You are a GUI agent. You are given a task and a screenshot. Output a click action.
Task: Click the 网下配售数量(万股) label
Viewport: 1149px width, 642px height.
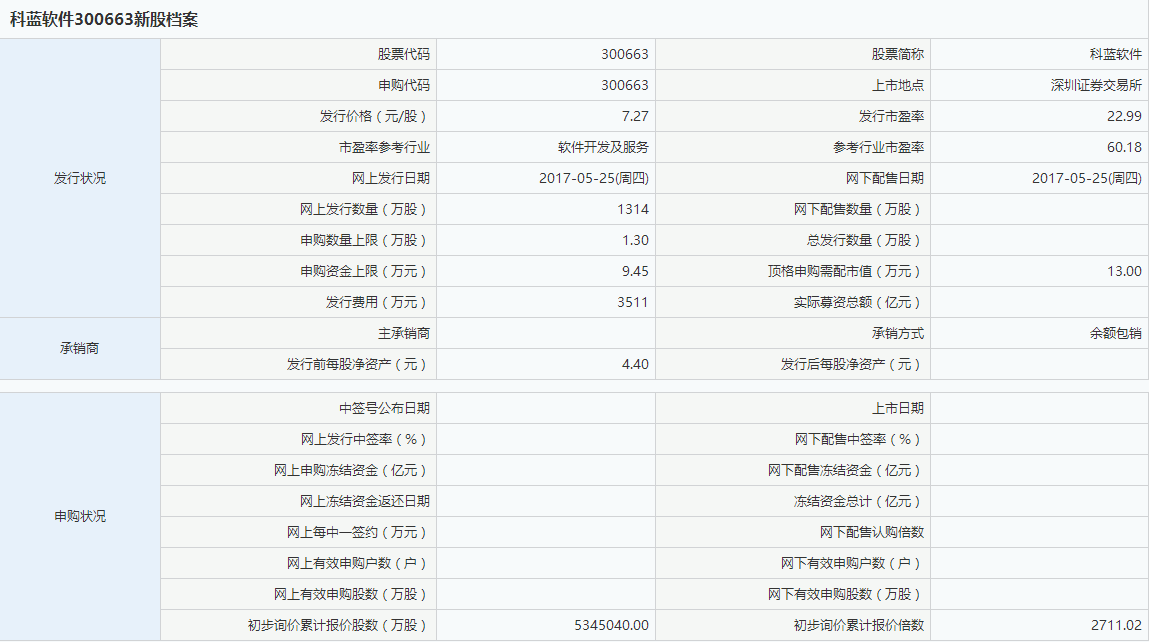859,209
